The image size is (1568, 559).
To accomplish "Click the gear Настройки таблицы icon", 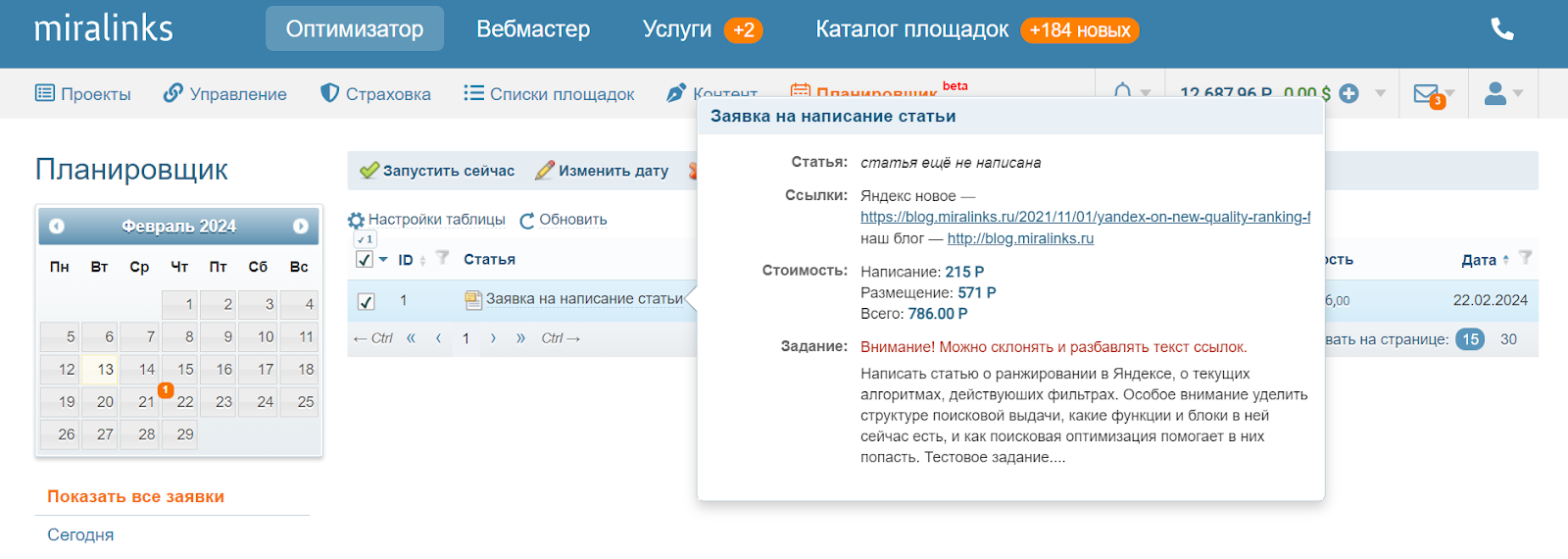I will click(357, 221).
